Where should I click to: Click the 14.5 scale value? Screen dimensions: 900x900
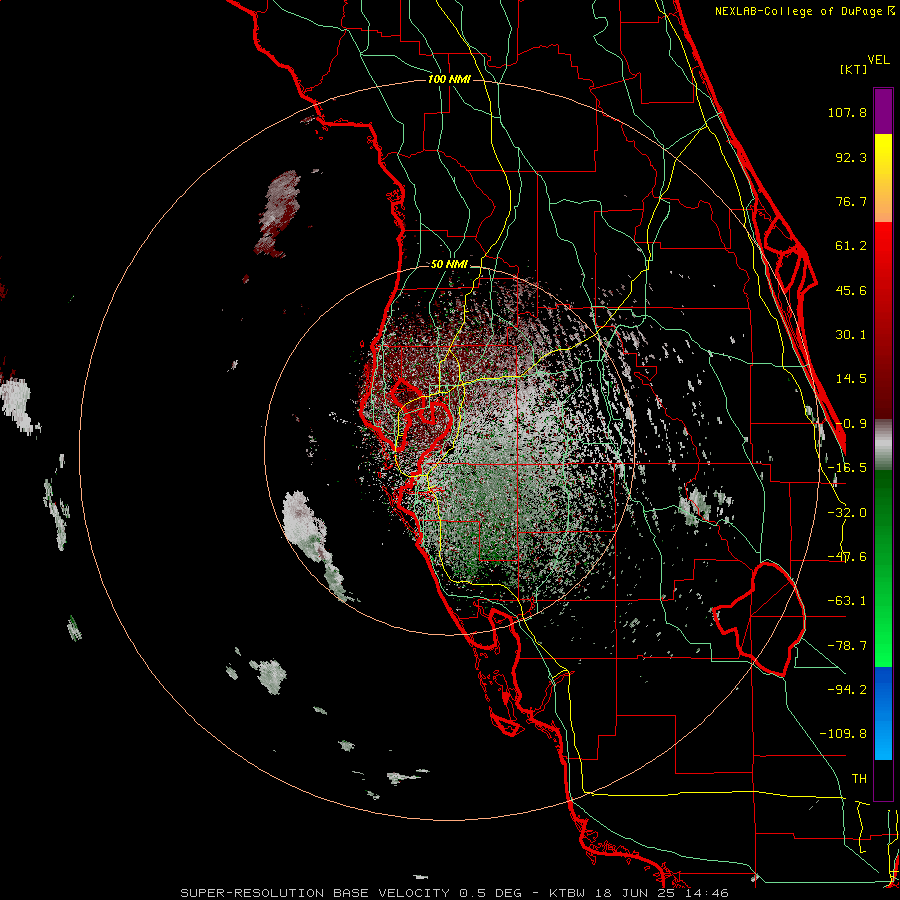pos(851,379)
